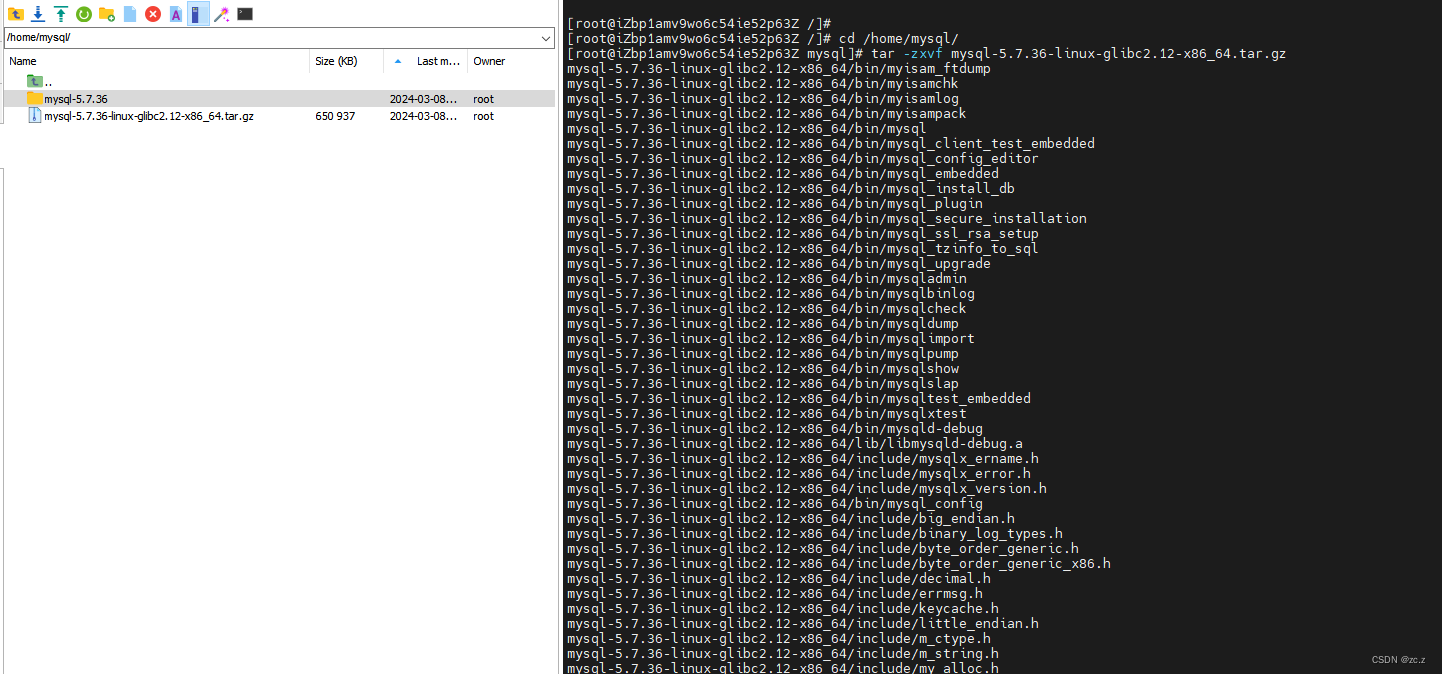Expand the remote path dropdown arrow

point(546,38)
